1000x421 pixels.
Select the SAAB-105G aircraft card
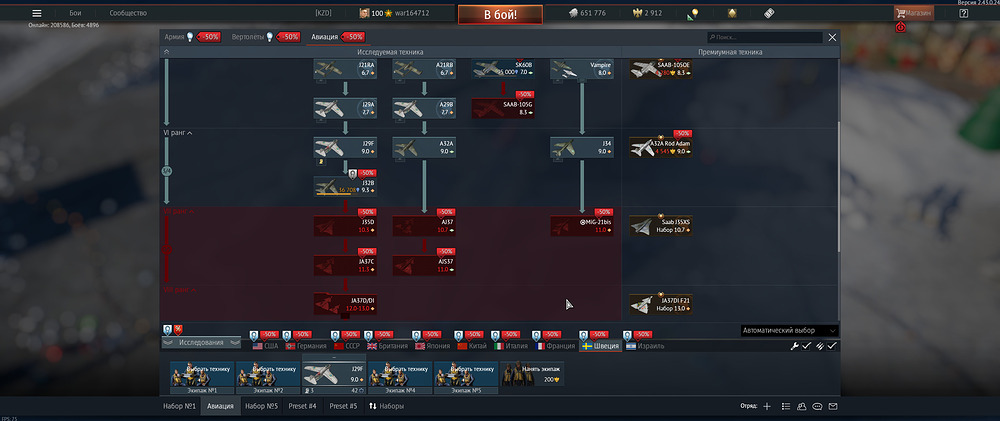click(503, 108)
